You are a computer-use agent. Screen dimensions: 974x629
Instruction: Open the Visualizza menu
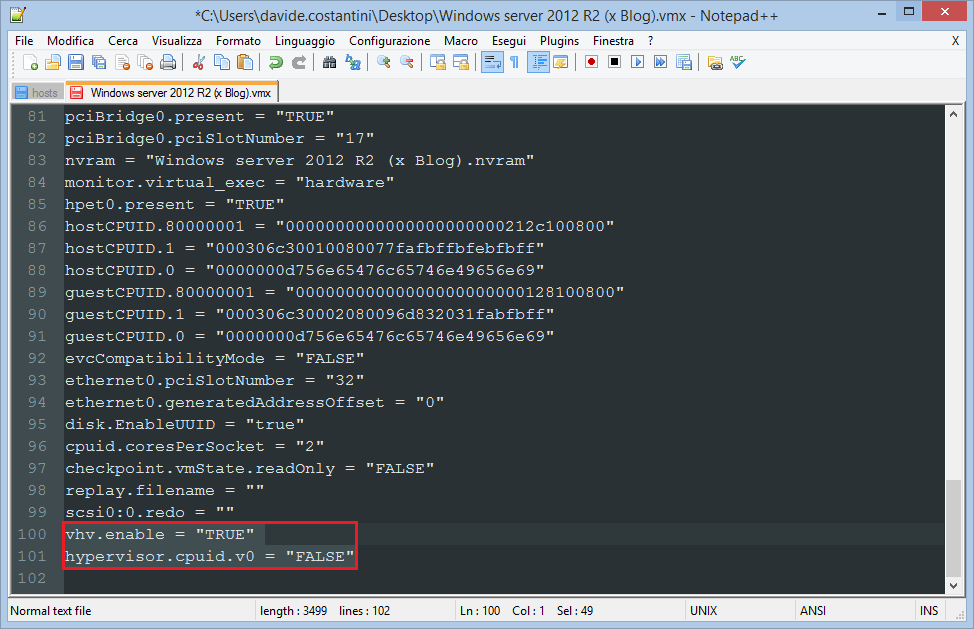point(177,41)
